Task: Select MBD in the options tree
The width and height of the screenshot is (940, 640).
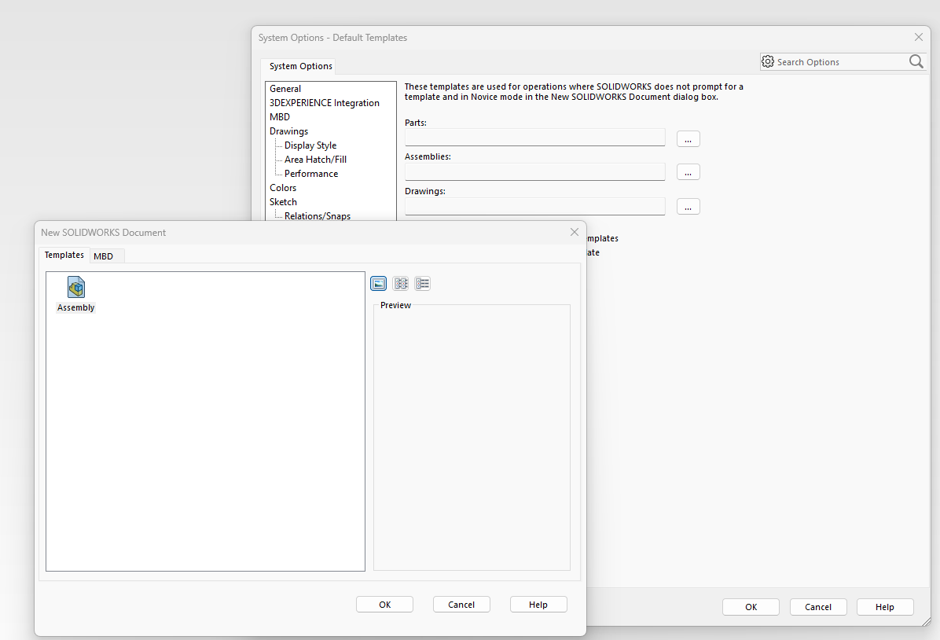Action: coord(280,117)
